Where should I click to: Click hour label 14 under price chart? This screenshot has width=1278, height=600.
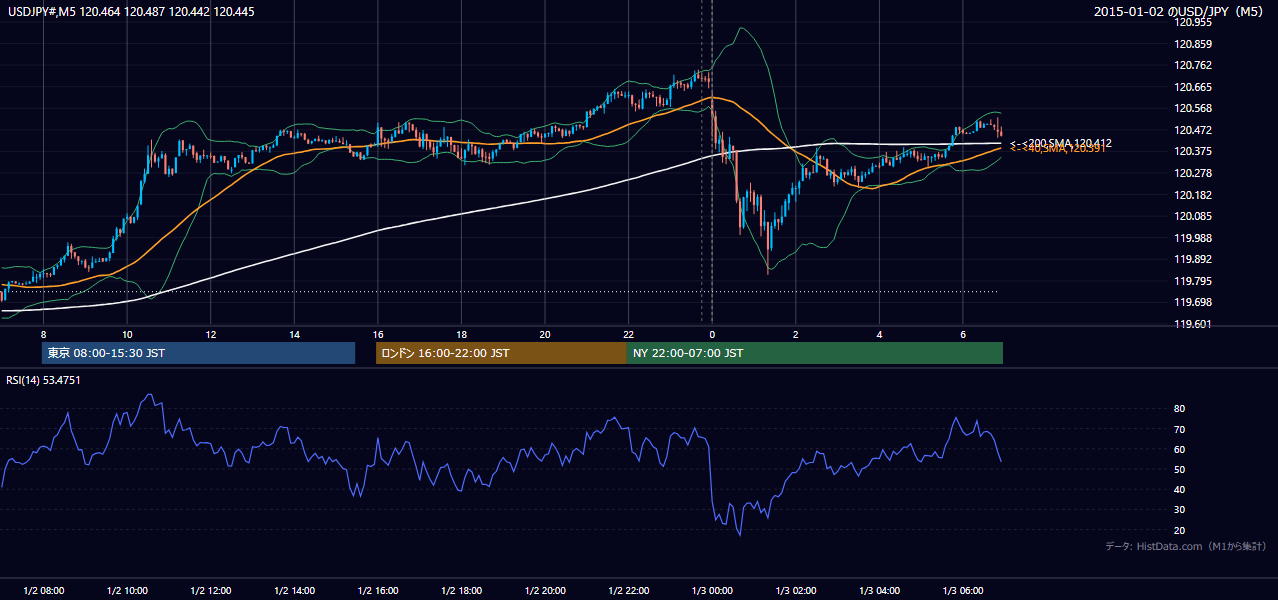coord(294,334)
